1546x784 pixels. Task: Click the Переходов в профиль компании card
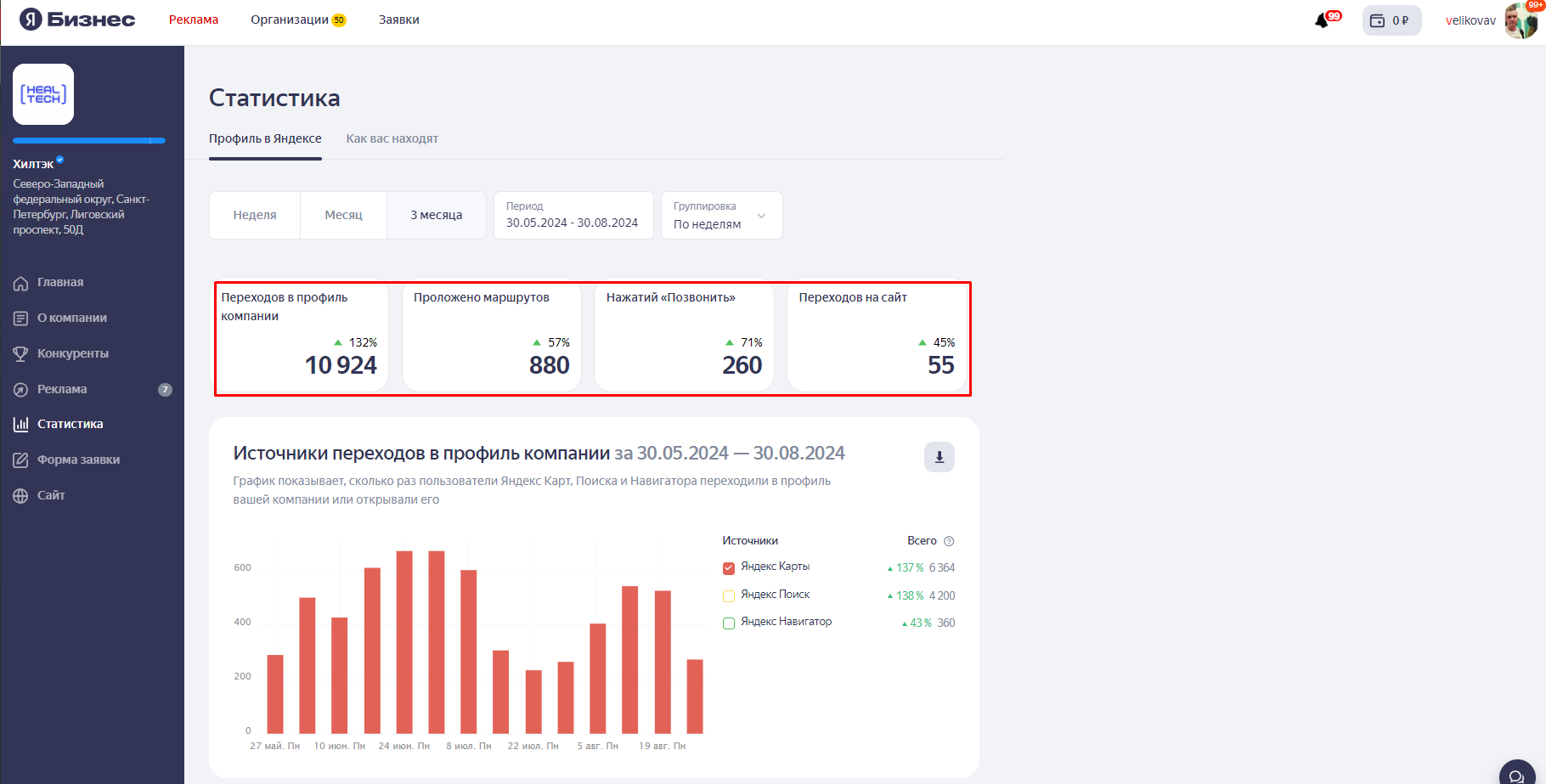[299, 337]
